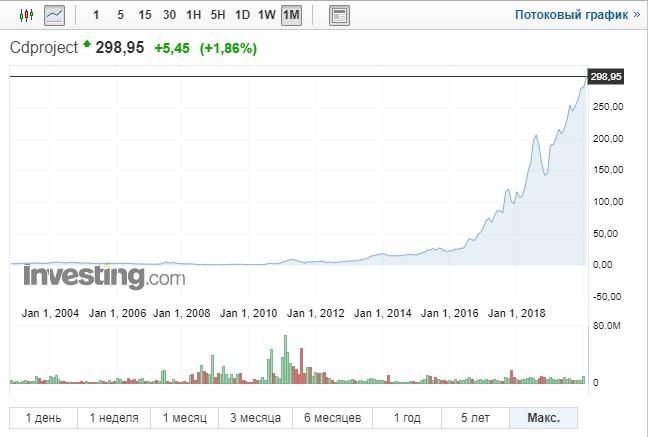Click the Jan 1, 2004 axis label
This screenshot has height=437, width=648.
tap(50, 313)
